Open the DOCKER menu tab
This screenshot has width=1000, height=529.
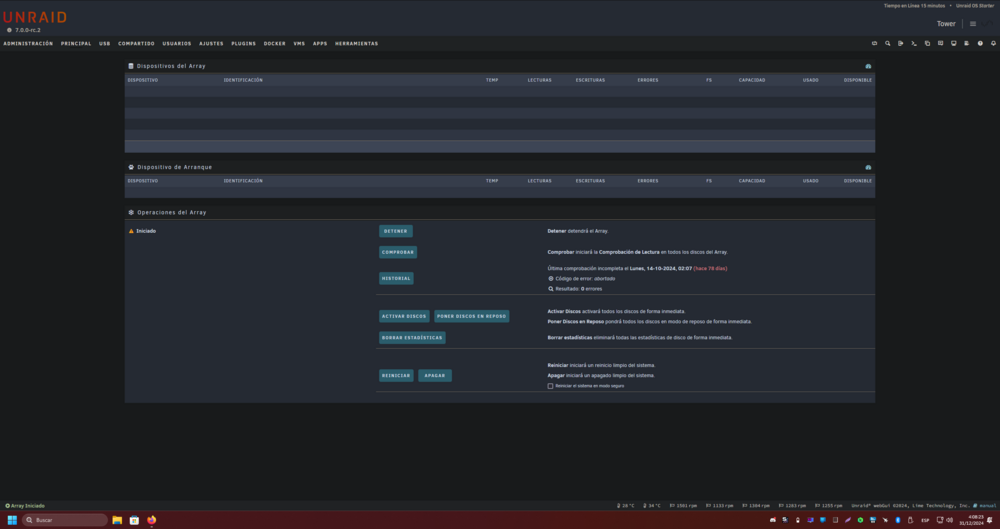click(274, 43)
